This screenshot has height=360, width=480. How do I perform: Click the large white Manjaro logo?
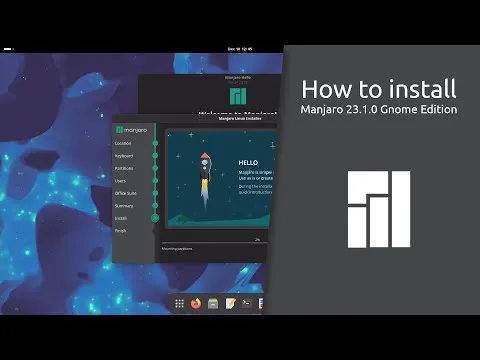(x=379, y=209)
